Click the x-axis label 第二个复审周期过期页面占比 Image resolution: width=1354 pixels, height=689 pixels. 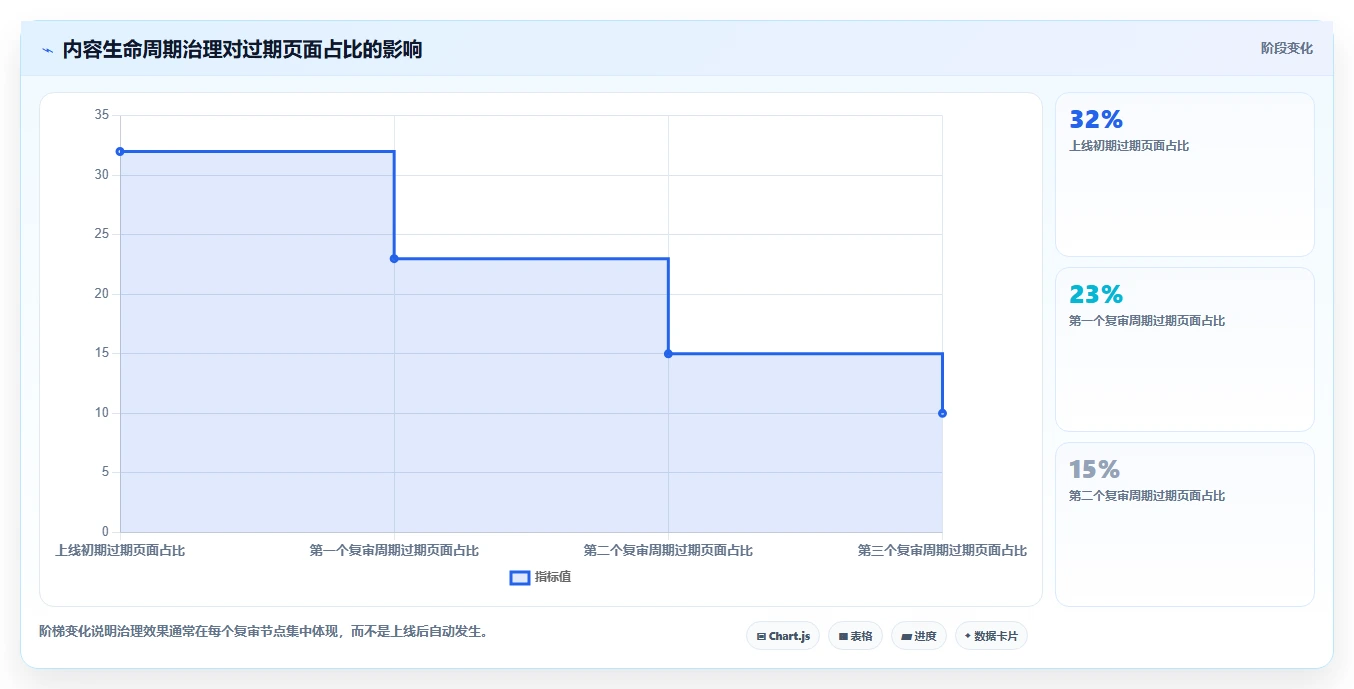tap(668, 550)
